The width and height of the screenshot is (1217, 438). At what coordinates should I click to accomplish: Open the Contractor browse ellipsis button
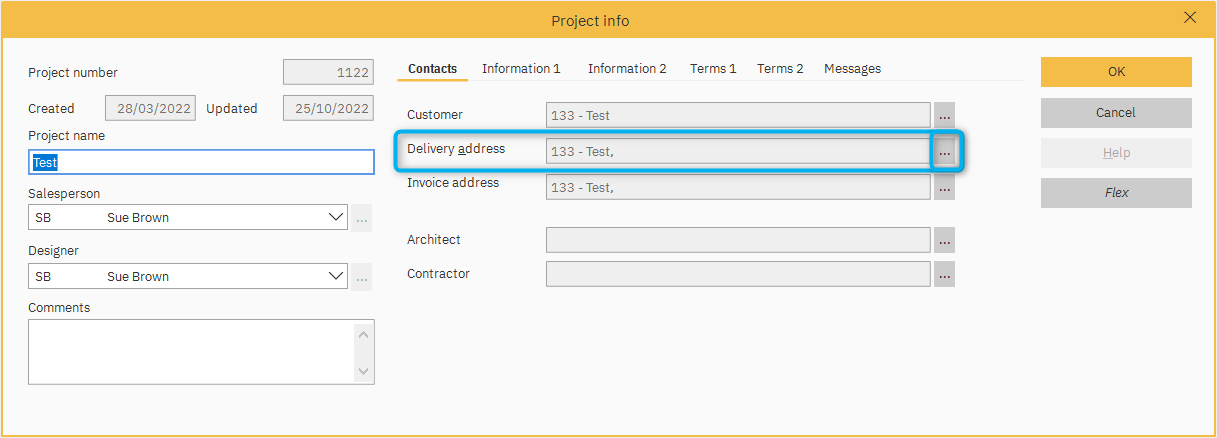click(944, 274)
